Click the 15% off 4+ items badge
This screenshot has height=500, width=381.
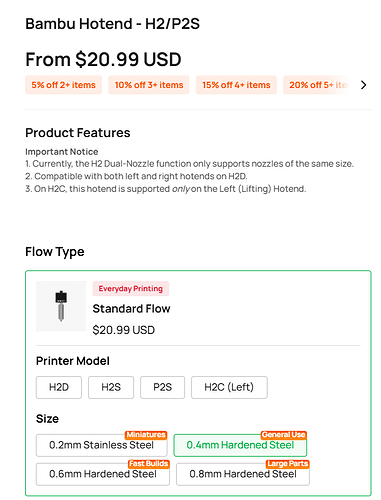(x=236, y=85)
